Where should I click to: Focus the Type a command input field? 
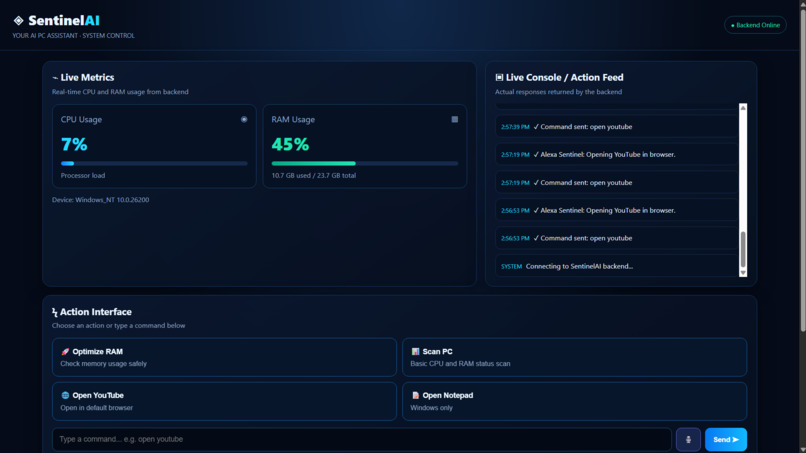pyautogui.click(x=362, y=440)
